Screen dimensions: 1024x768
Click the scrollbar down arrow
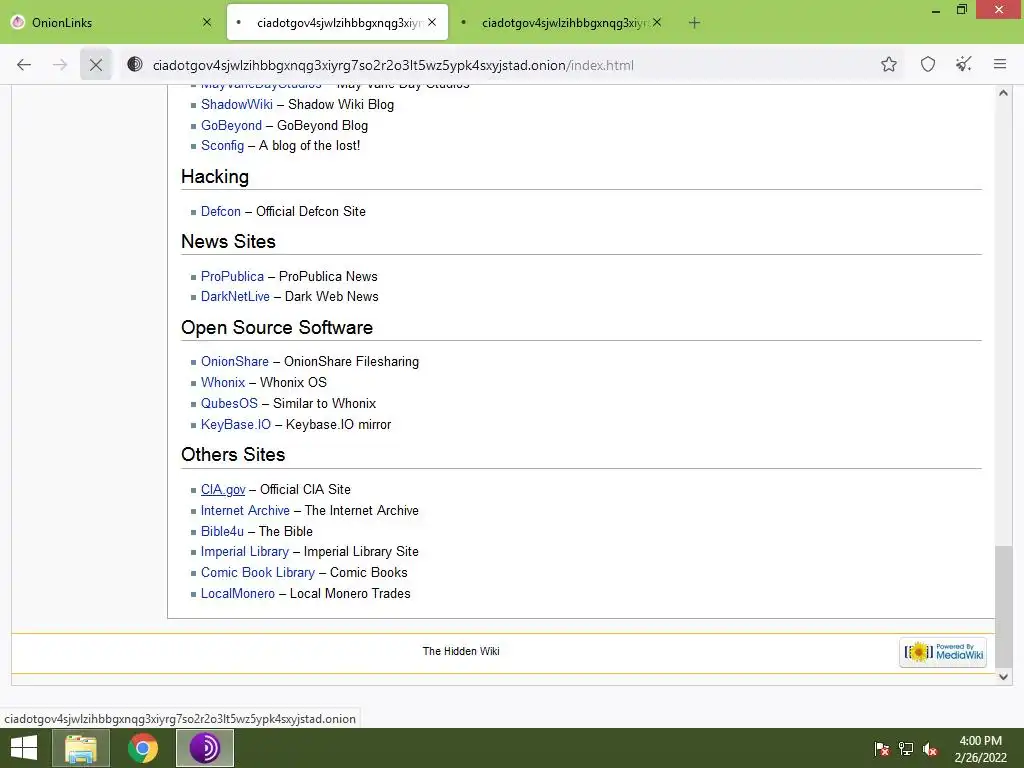1003,677
